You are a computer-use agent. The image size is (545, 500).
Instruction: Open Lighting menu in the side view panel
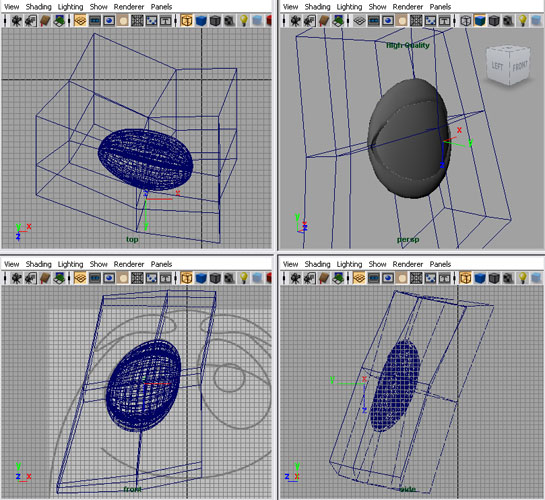pyautogui.click(x=349, y=264)
